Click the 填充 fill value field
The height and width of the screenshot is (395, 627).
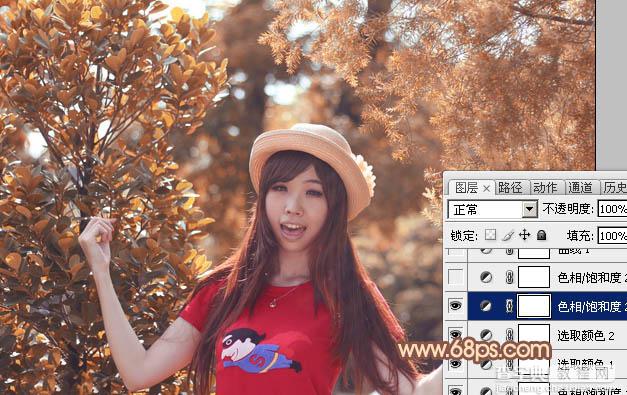tap(612, 236)
